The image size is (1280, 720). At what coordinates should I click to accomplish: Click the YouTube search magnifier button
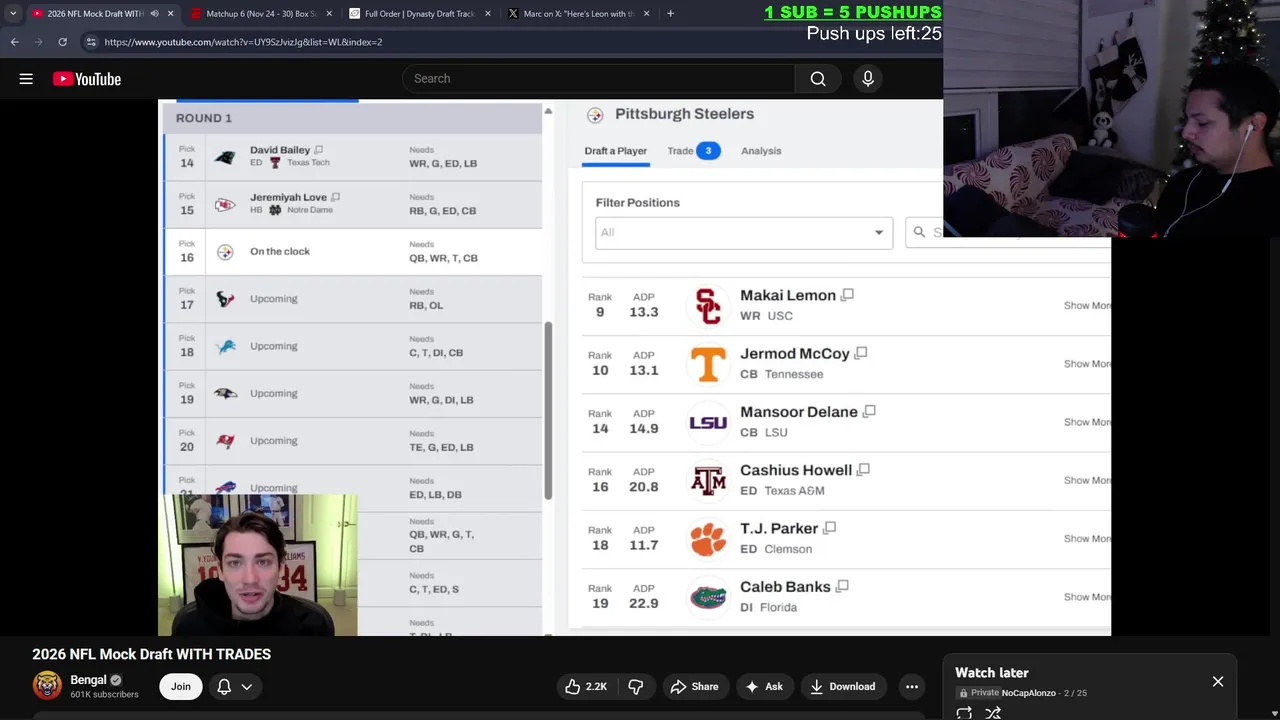click(818, 79)
